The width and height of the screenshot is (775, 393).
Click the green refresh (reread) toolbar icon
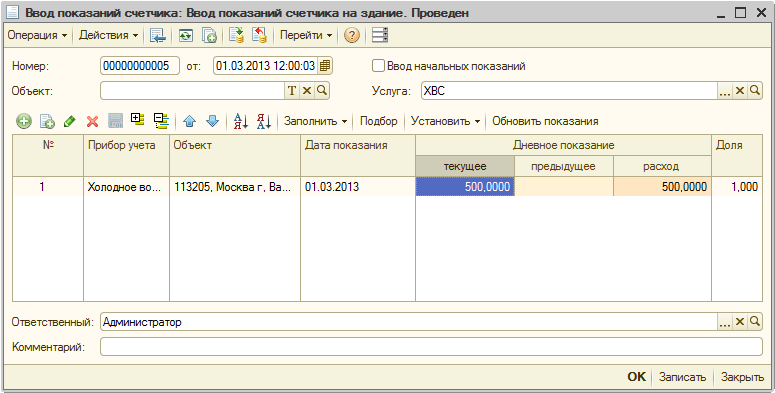click(x=186, y=35)
